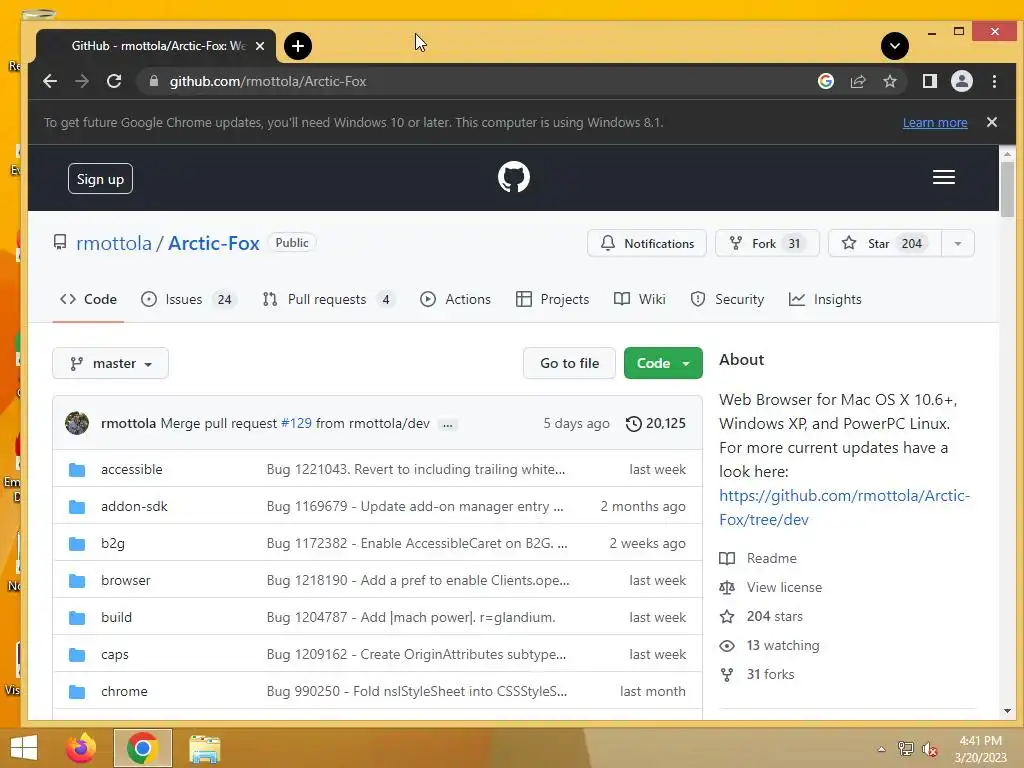
Task: Switch to the Pull requests tab
Action: coord(328,299)
